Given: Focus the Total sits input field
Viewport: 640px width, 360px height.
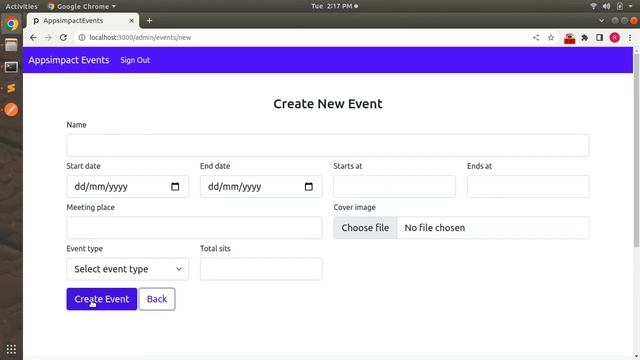Looking at the screenshot, I should point(261,269).
